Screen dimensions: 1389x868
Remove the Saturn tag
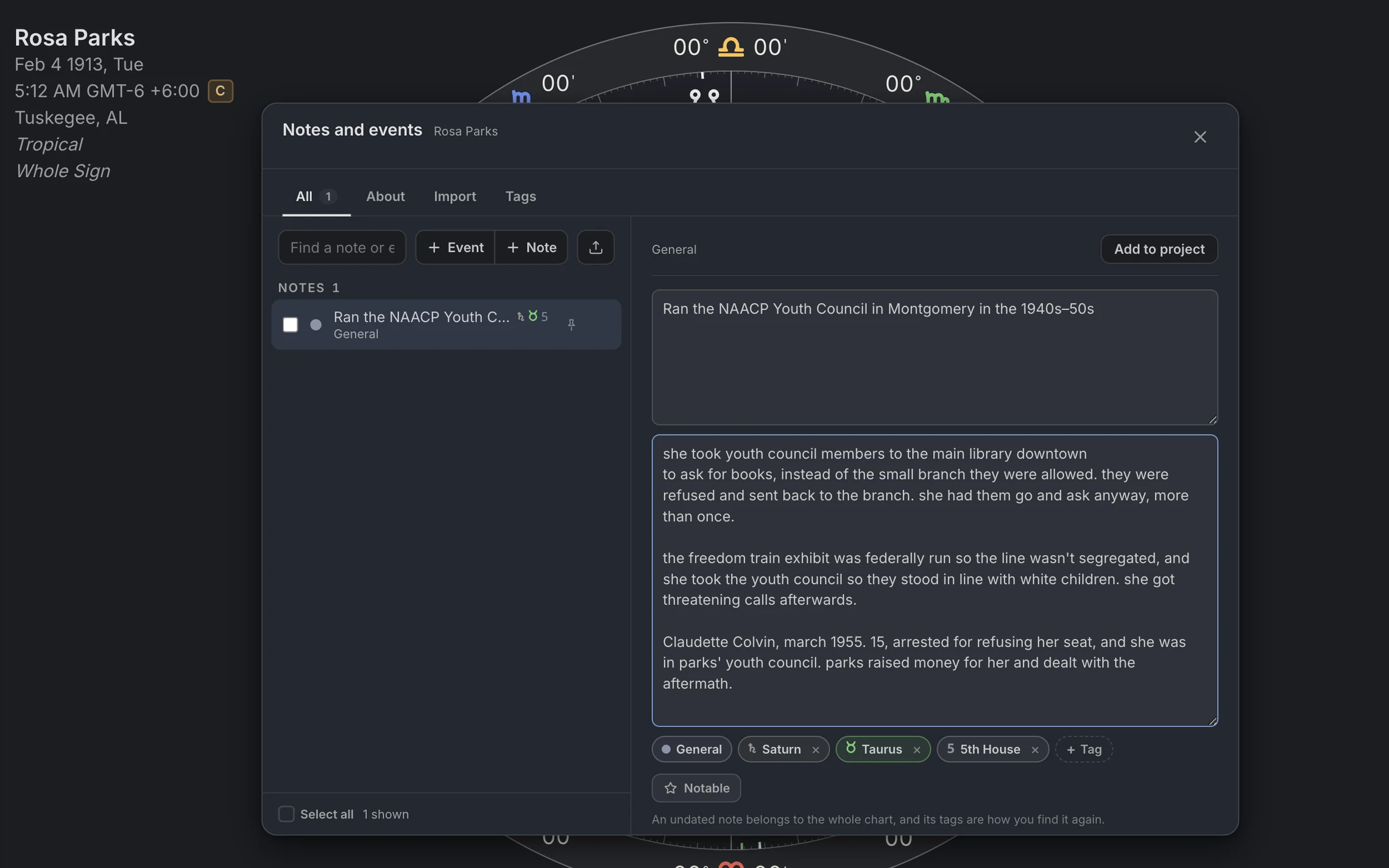coord(815,750)
